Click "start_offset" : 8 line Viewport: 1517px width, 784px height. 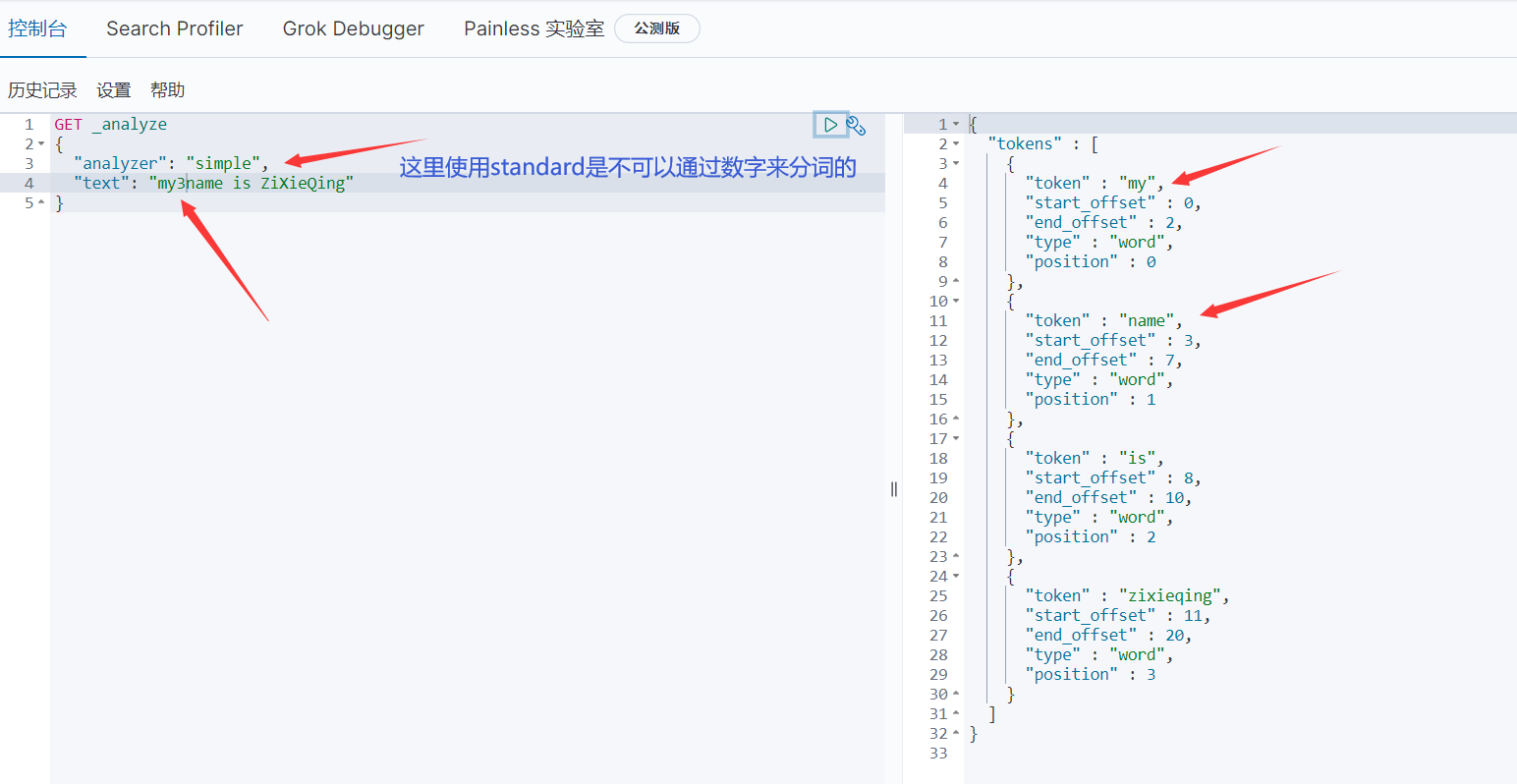(1113, 477)
